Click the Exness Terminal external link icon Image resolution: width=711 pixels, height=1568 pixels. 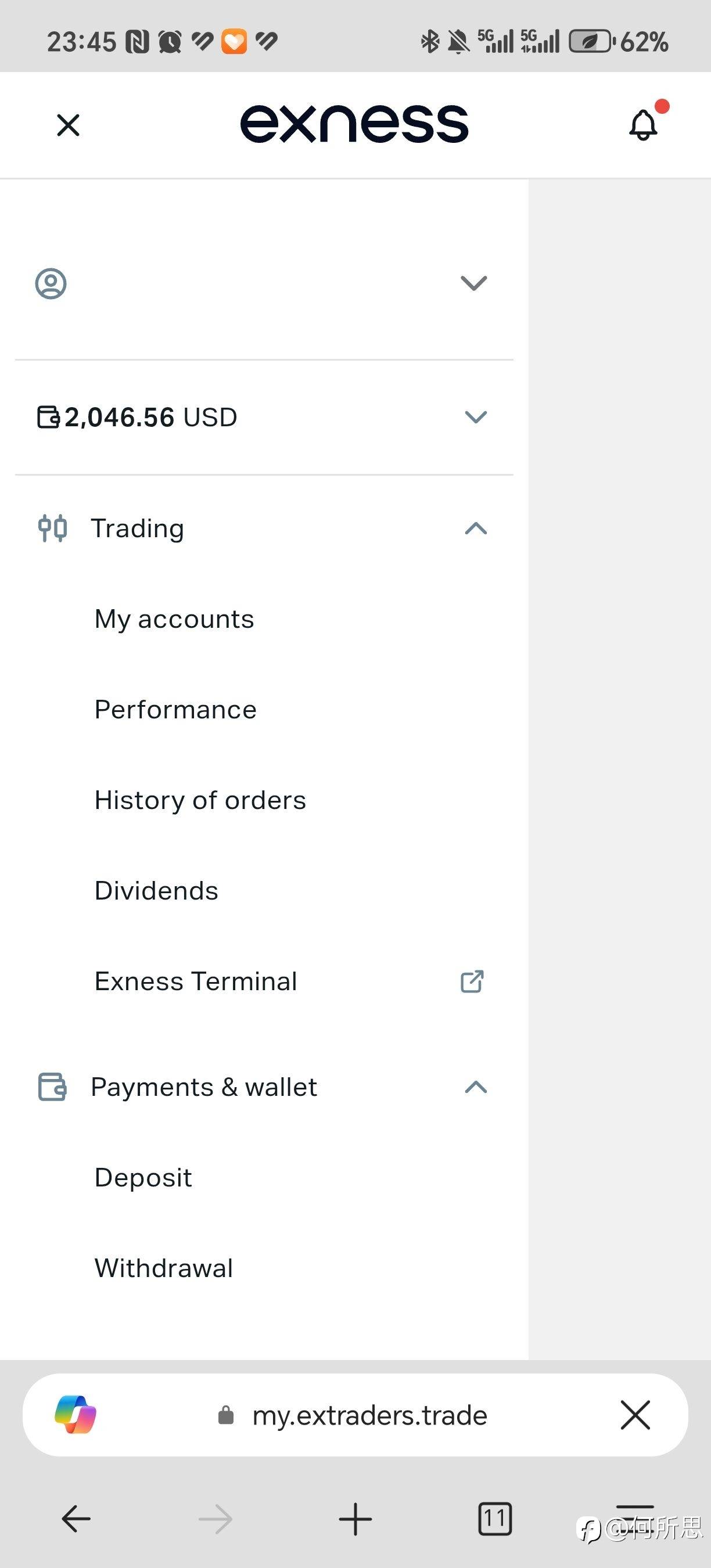coord(472,981)
